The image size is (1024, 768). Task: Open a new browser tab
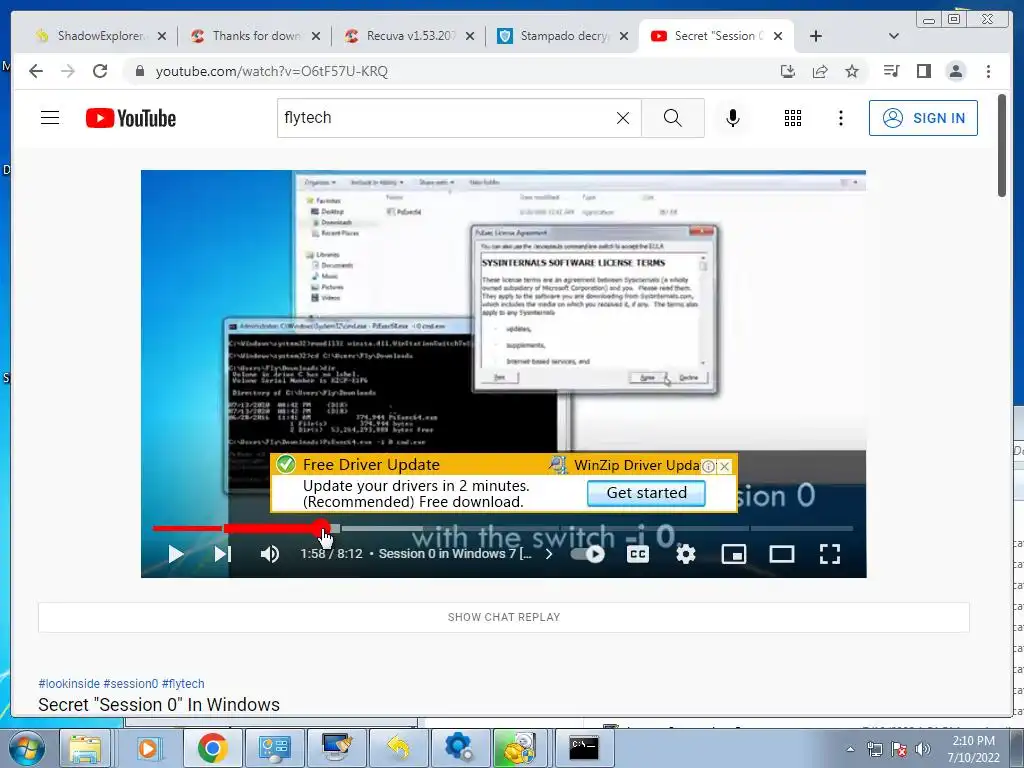(x=816, y=36)
